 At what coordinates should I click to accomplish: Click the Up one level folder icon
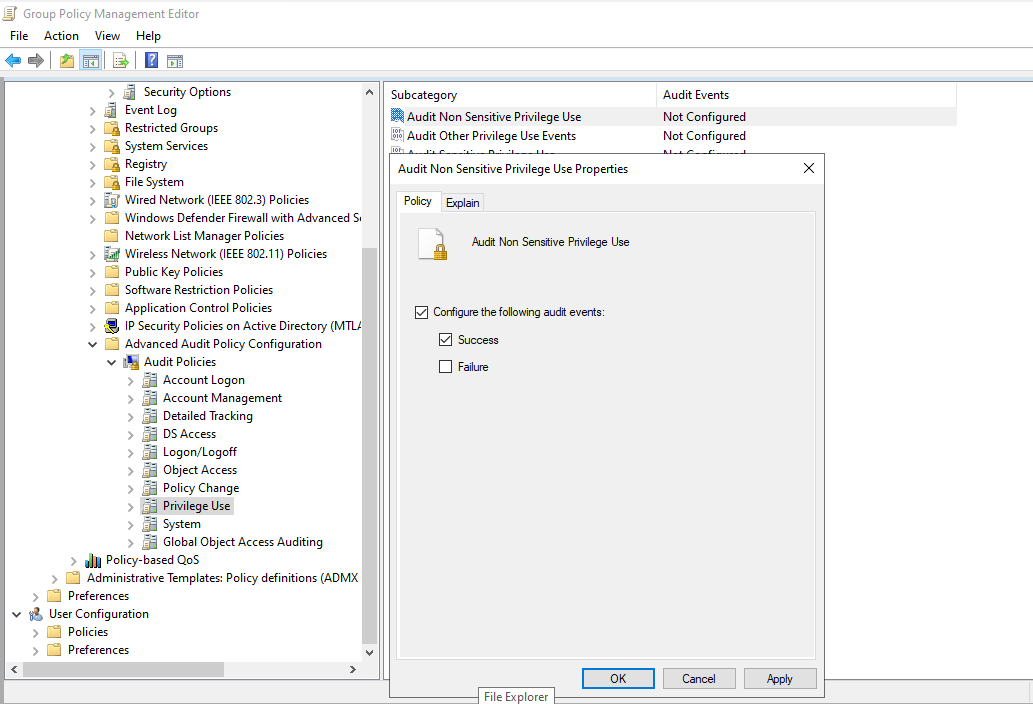(67, 61)
